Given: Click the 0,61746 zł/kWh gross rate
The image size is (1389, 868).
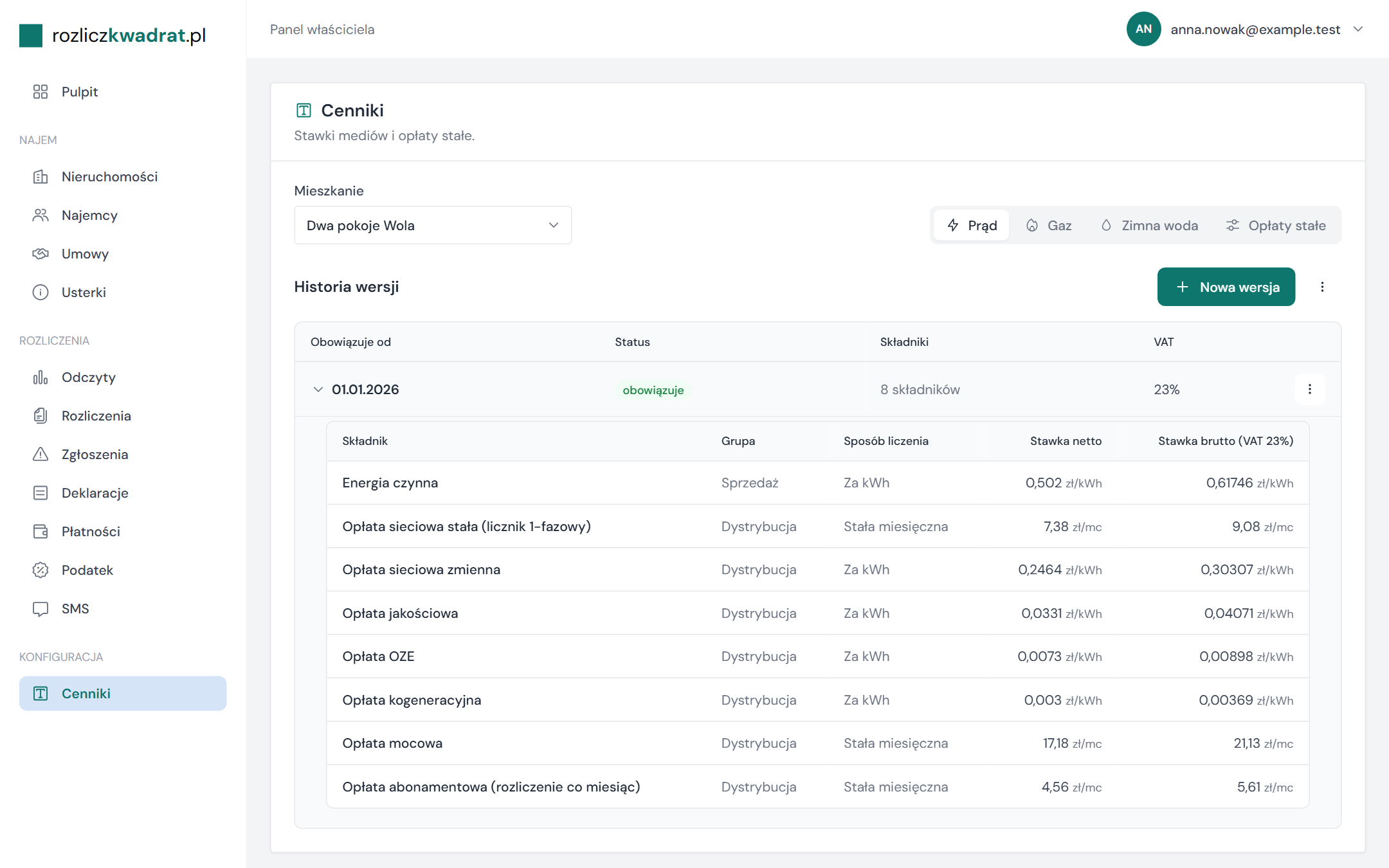Looking at the screenshot, I should click(x=1249, y=483).
